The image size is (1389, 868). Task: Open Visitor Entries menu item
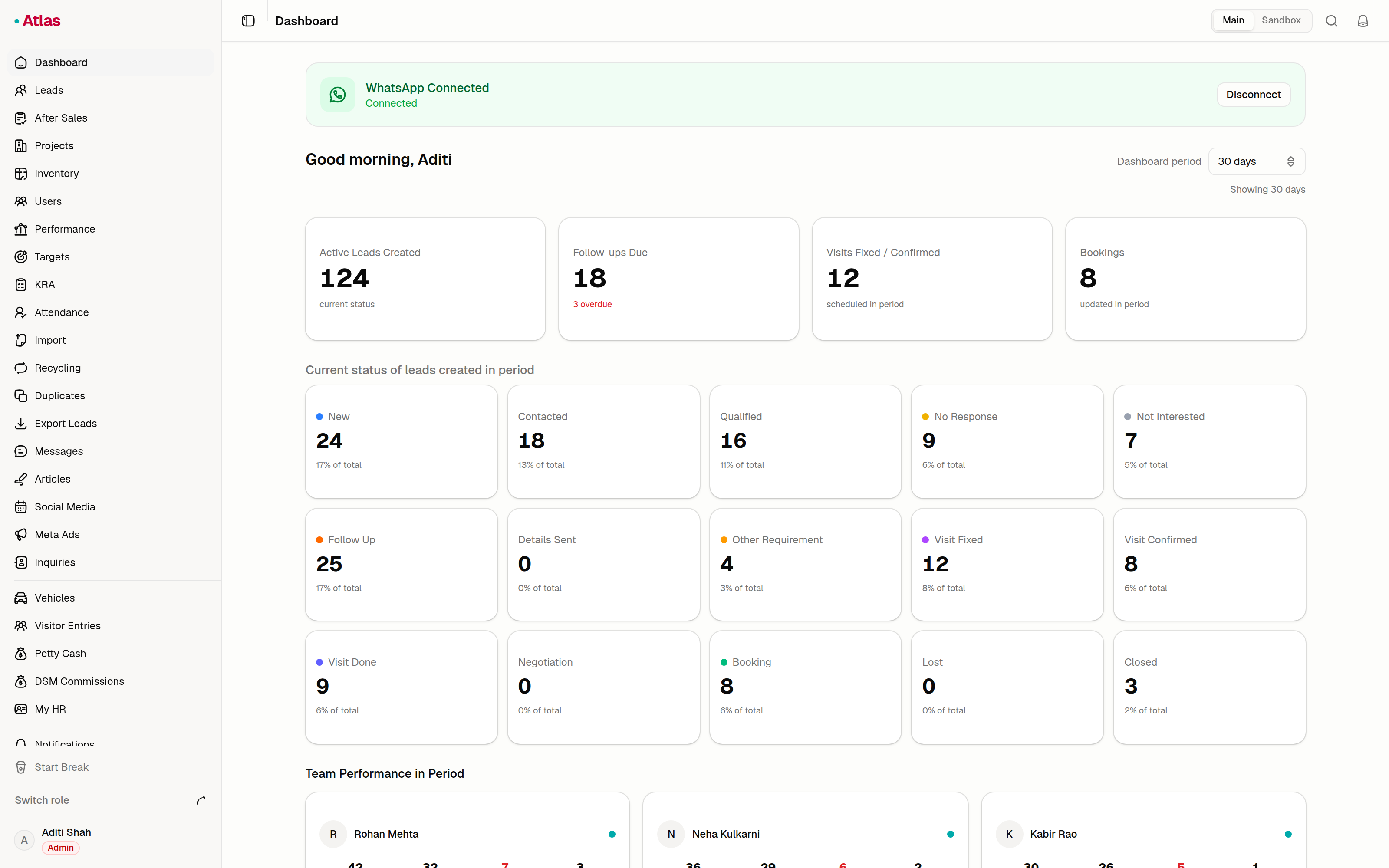tap(111, 626)
